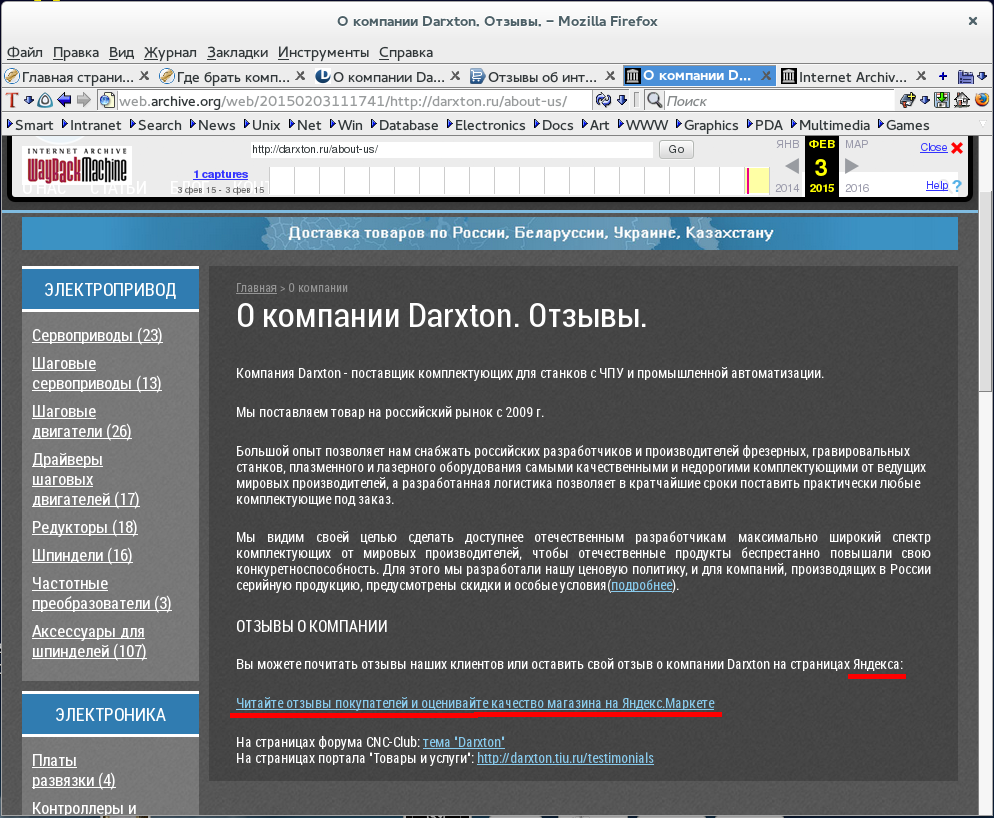994x818 pixels.
Task: Open the Журнал menu
Action: pyautogui.click(x=170, y=52)
